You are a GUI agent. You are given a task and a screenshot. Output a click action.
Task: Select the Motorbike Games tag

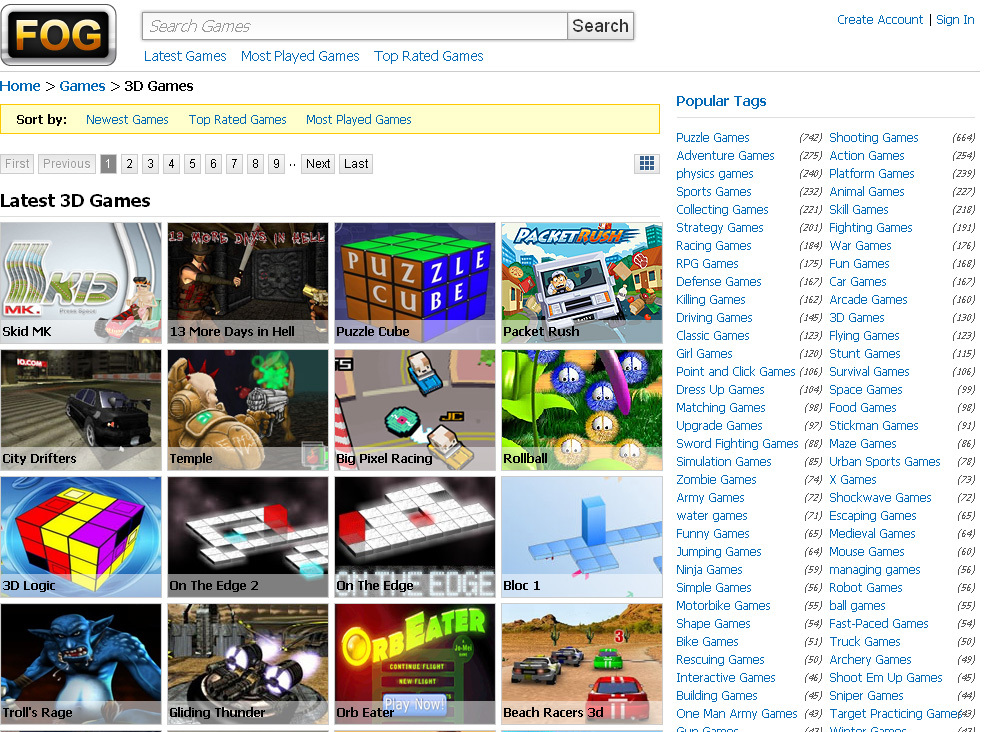(723, 606)
